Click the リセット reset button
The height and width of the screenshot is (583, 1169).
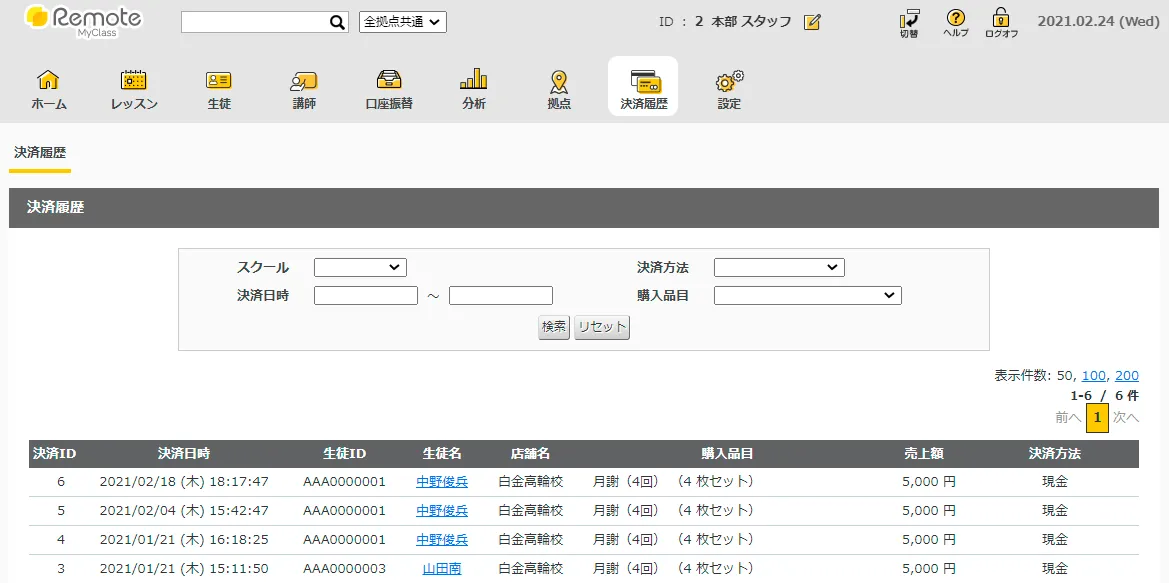pyautogui.click(x=602, y=327)
